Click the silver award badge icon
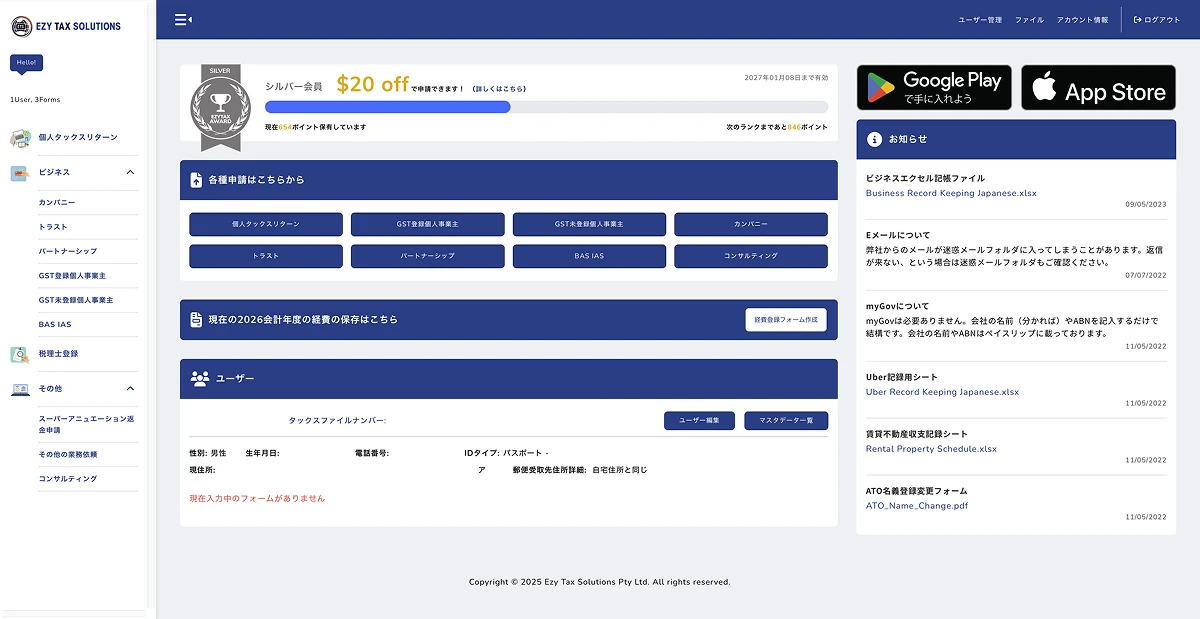Screen dimensions: 1200x619 pos(219,107)
